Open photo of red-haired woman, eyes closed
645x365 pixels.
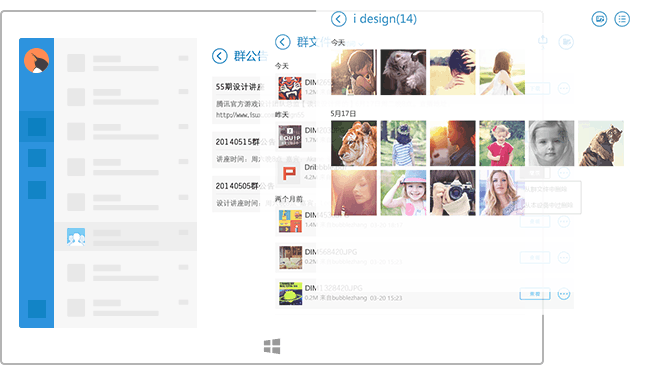point(354,193)
